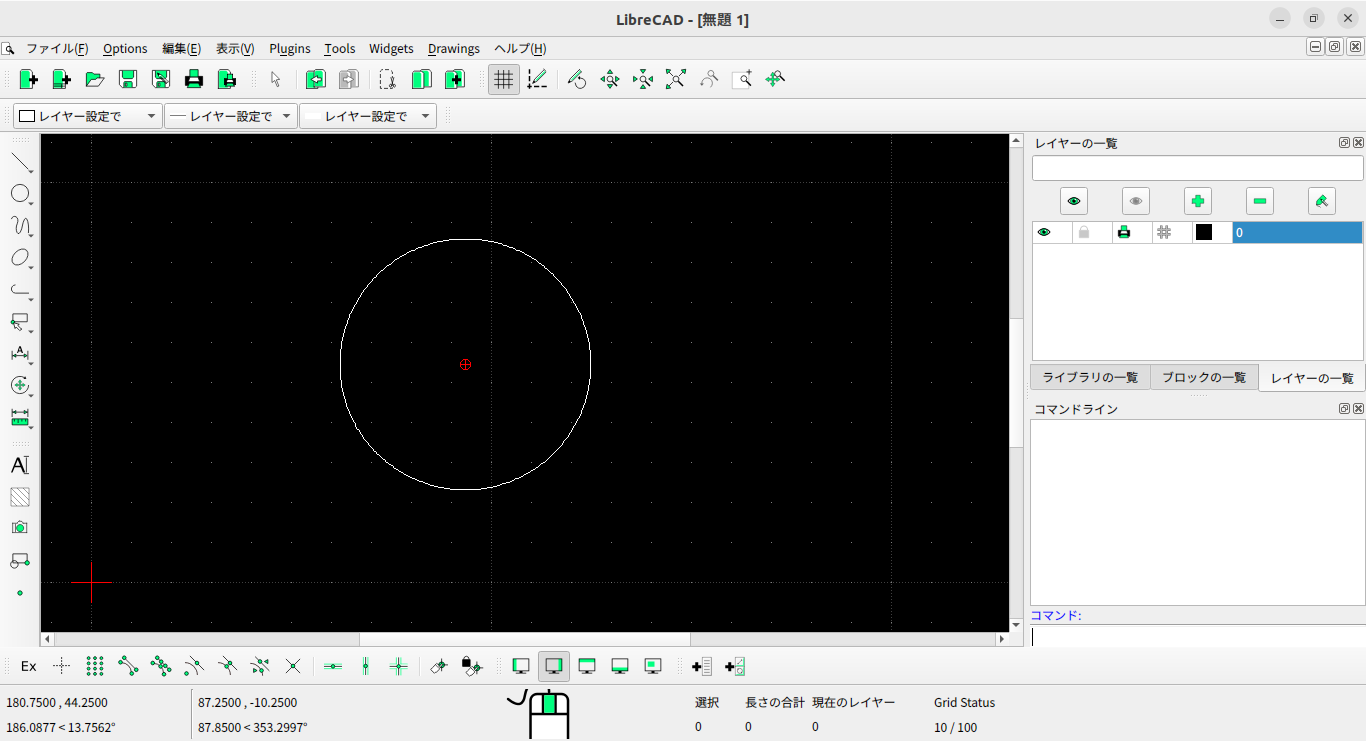Select the Circle drawing tool
The height and width of the screenshot is (741, 1366).
pos(21,193)
